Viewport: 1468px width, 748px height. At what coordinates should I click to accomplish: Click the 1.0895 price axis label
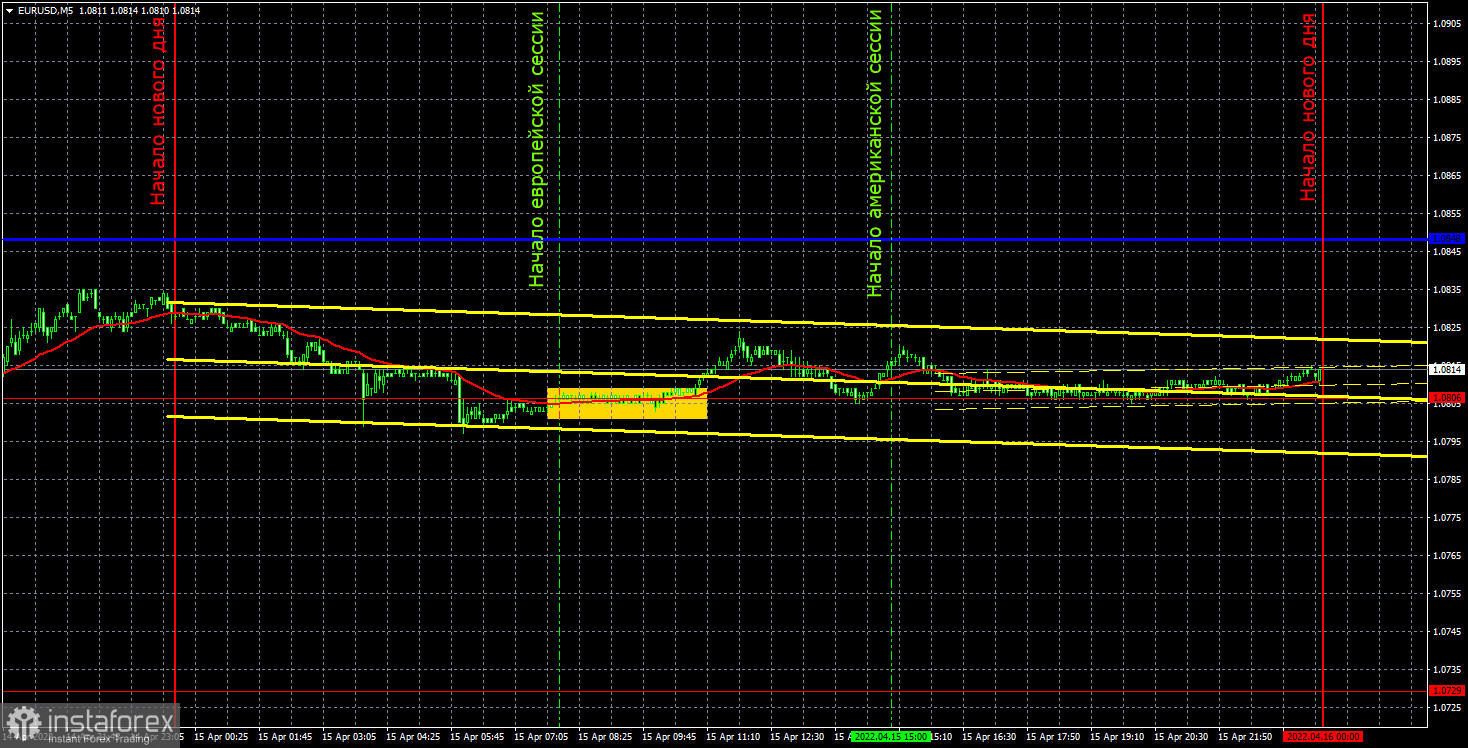(x=1446, y=61)
